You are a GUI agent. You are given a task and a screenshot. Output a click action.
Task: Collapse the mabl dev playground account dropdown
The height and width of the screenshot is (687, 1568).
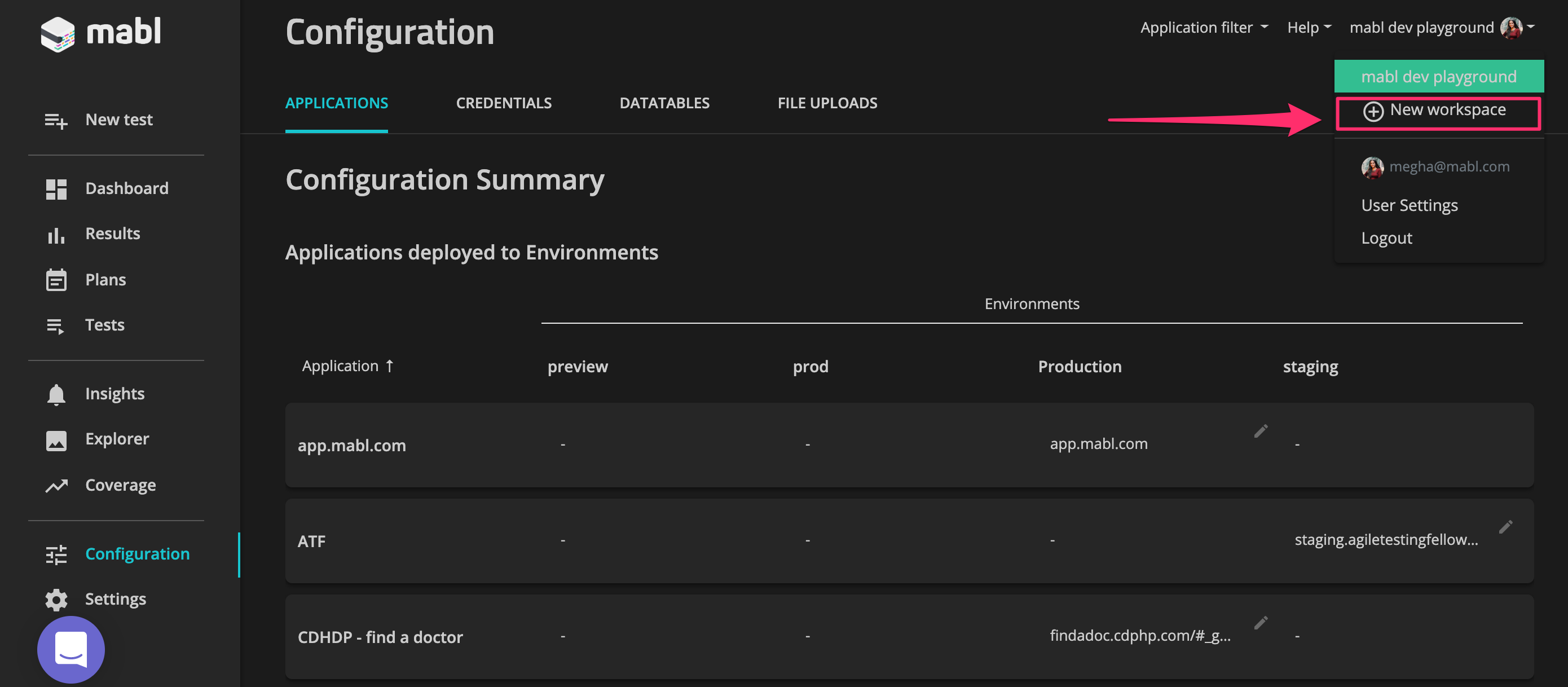(x=1442, y=28)
